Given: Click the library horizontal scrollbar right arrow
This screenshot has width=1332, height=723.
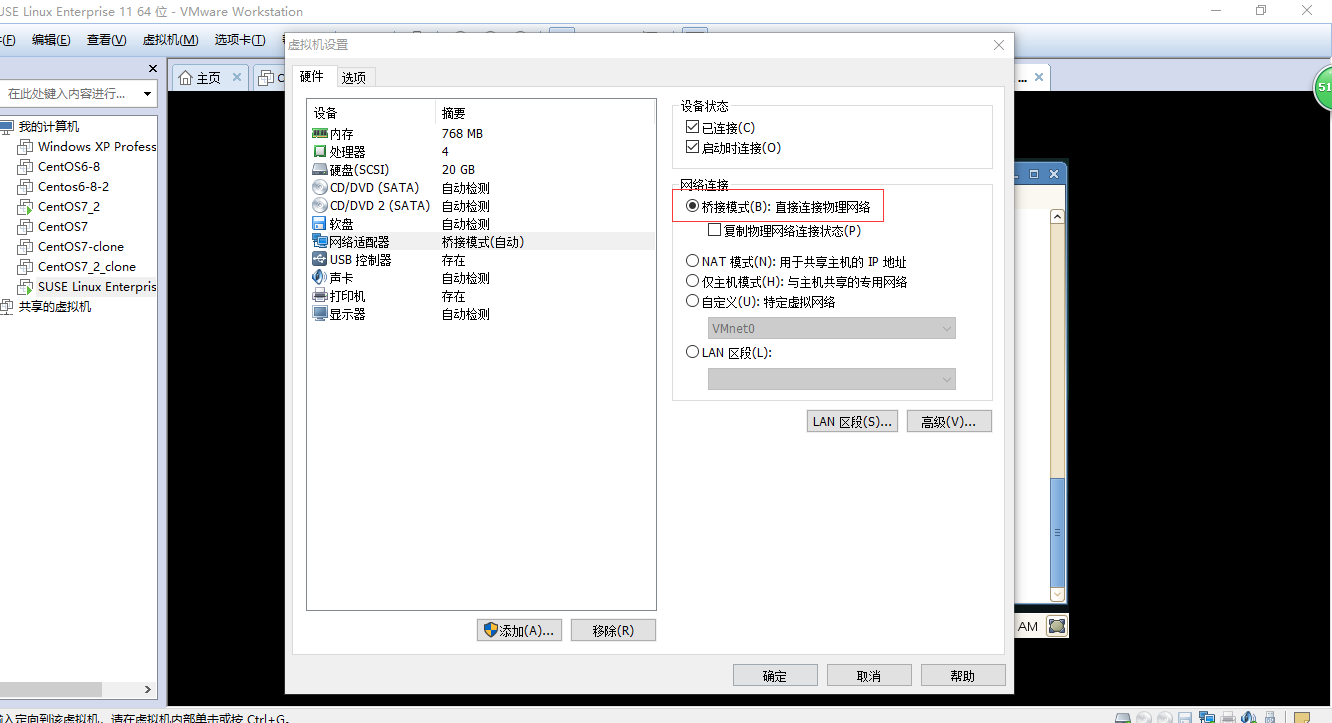Looking at the screenshot, I should point(148,689).
